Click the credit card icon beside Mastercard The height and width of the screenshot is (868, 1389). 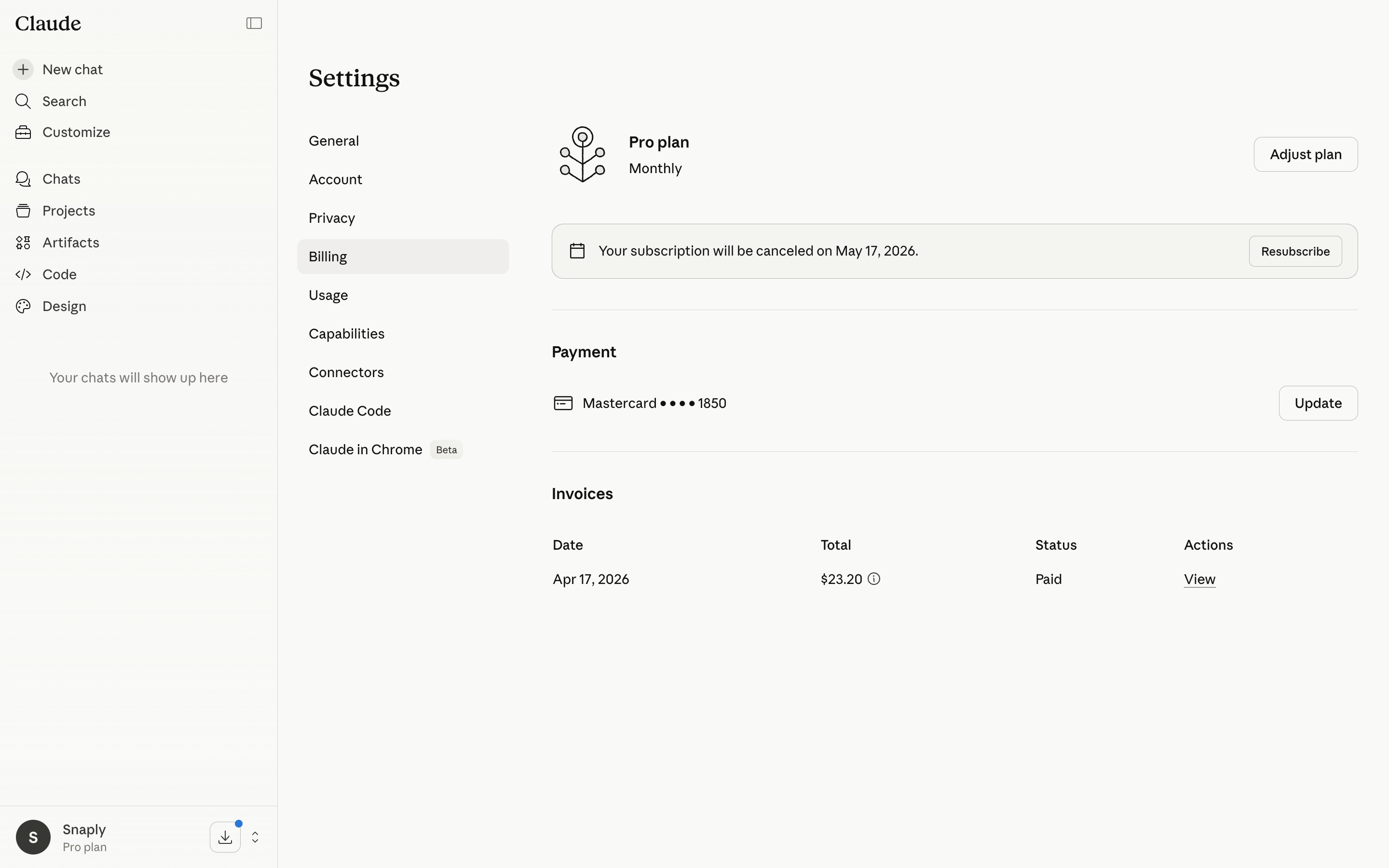(563, 403)
